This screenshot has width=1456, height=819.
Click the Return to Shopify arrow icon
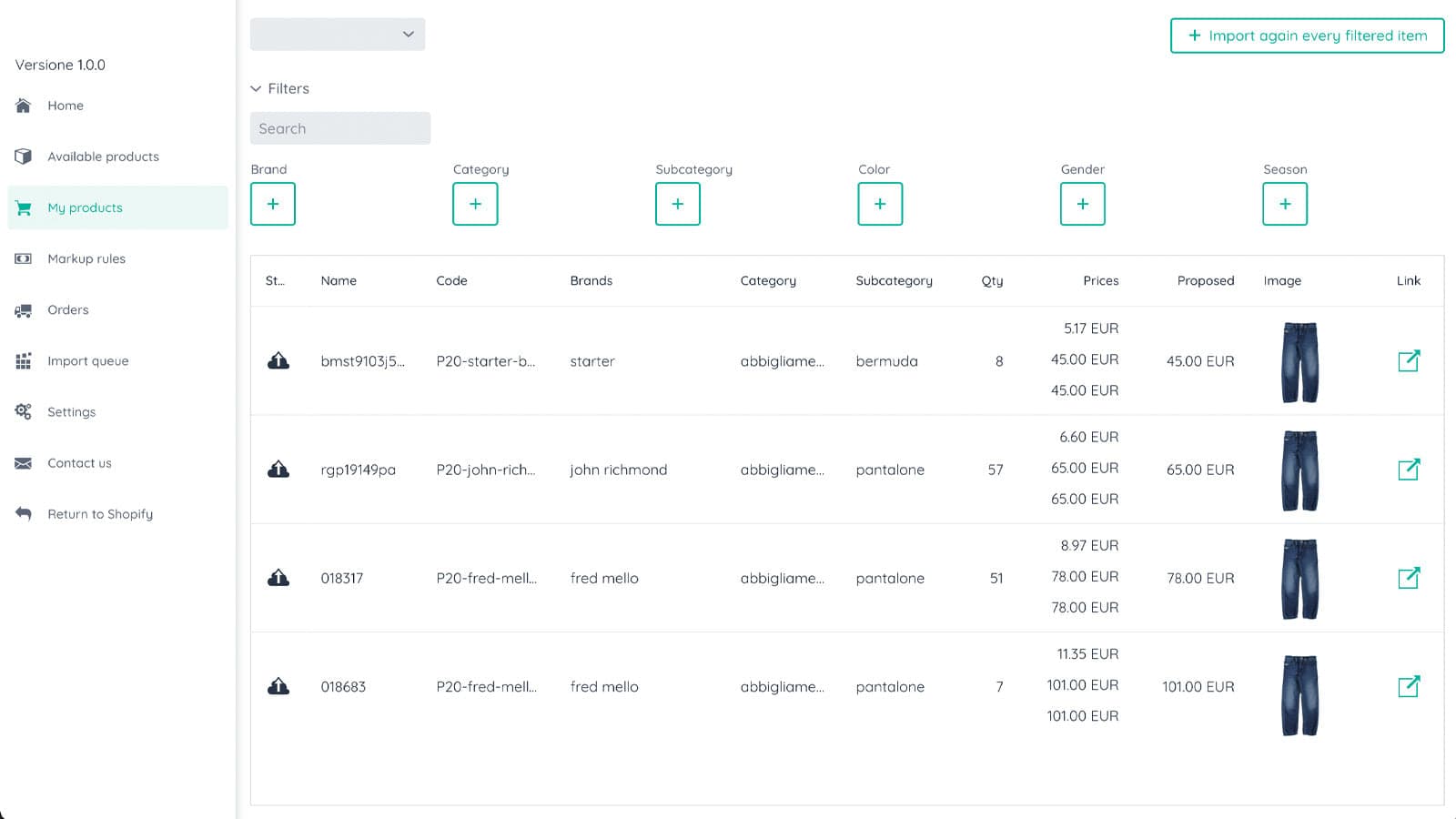coord(22,513)
